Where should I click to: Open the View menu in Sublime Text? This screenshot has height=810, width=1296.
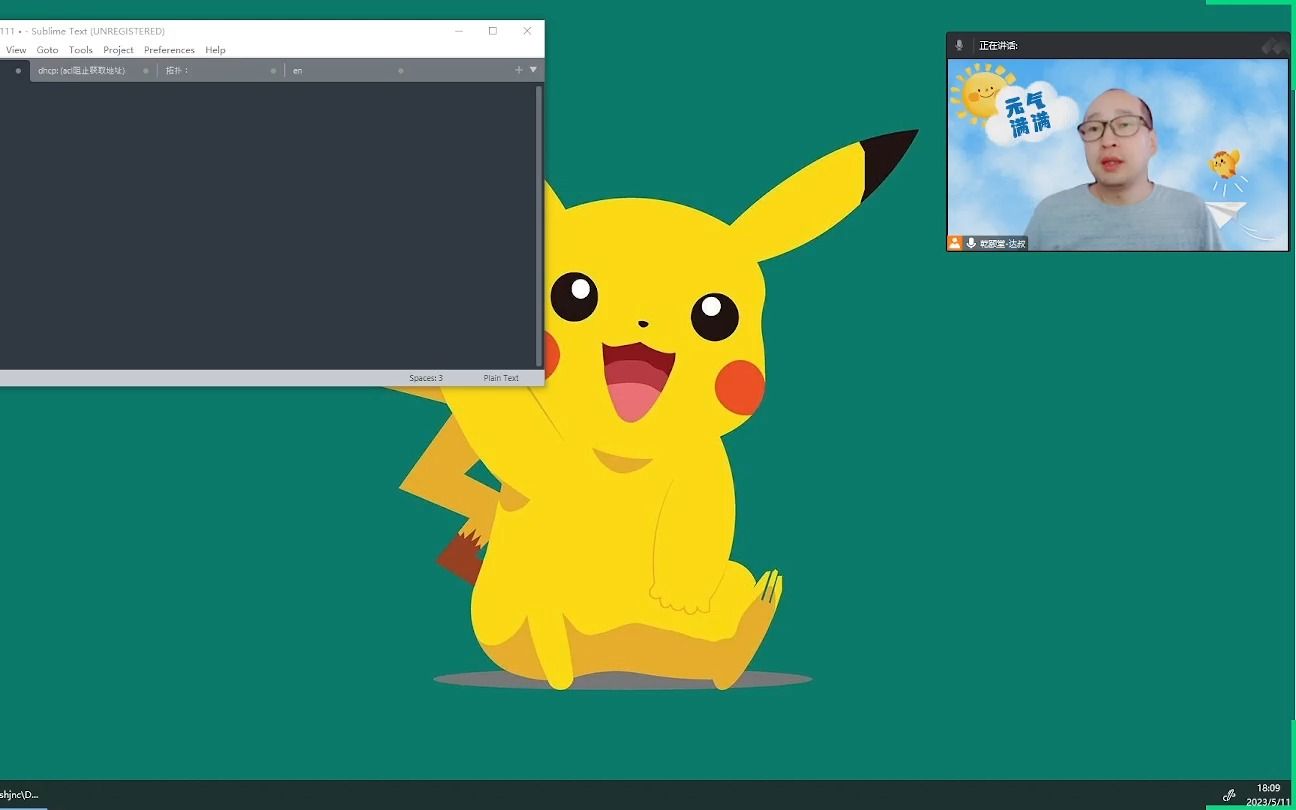tap(16, 50)
